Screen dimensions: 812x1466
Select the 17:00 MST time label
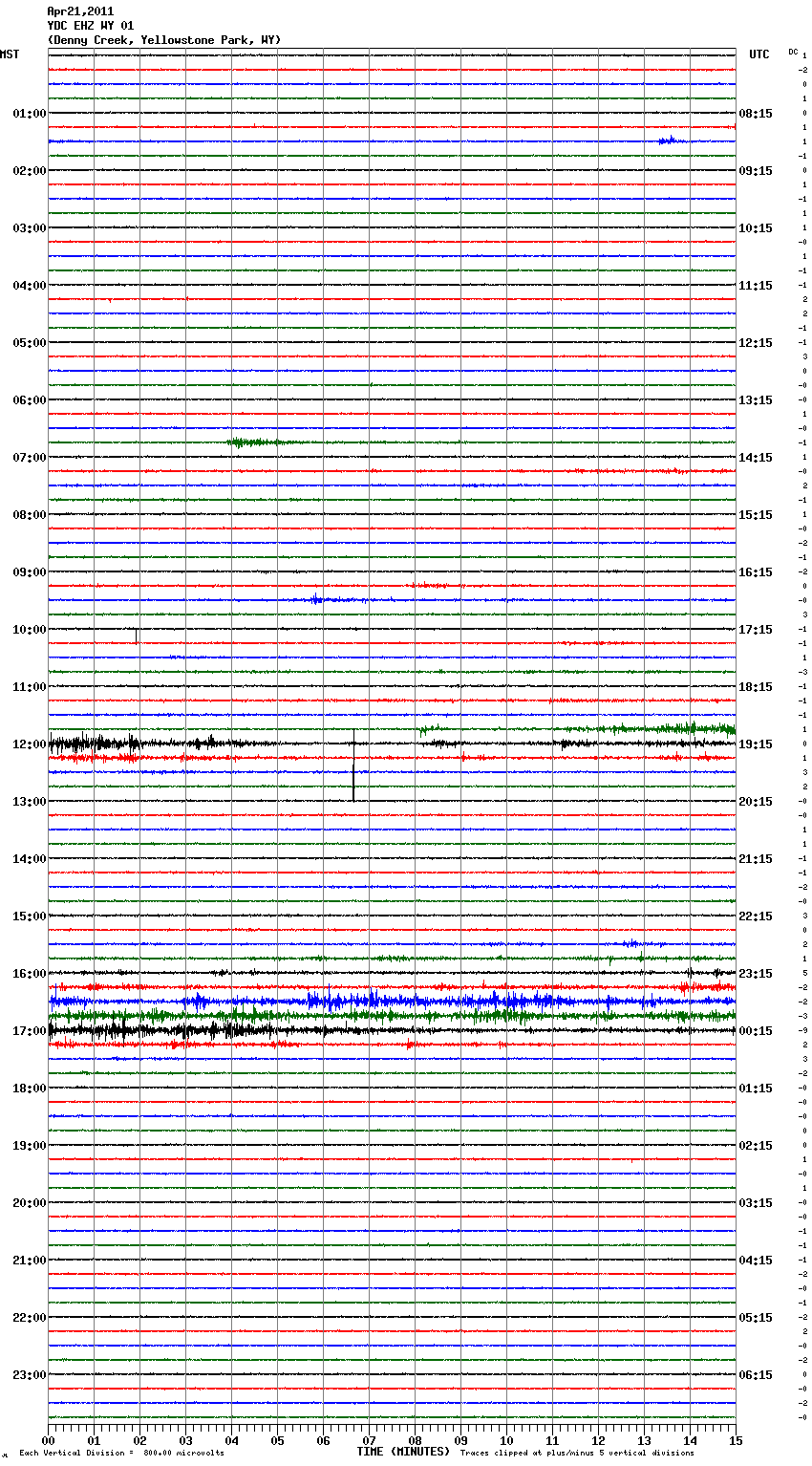(x=29, y=1031)
